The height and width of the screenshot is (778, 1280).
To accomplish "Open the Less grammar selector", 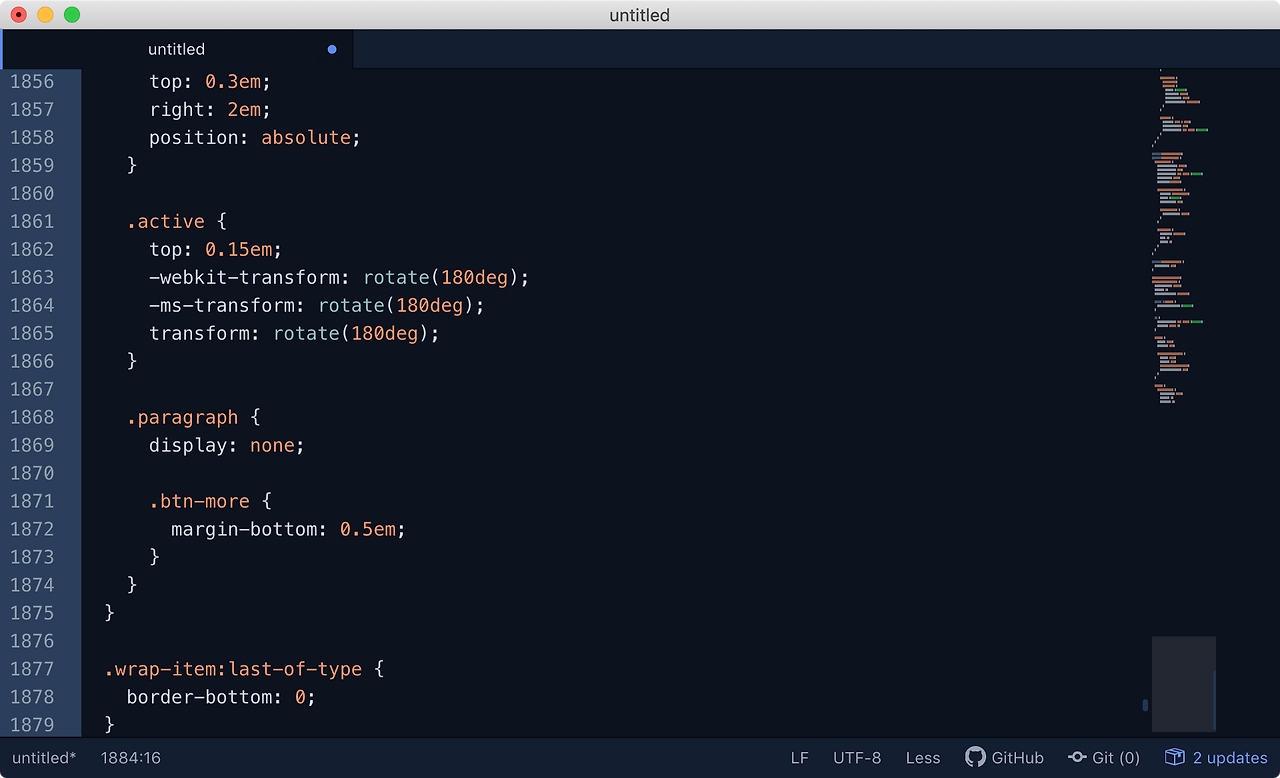I will pyautogui.click(x=922, y=757).
